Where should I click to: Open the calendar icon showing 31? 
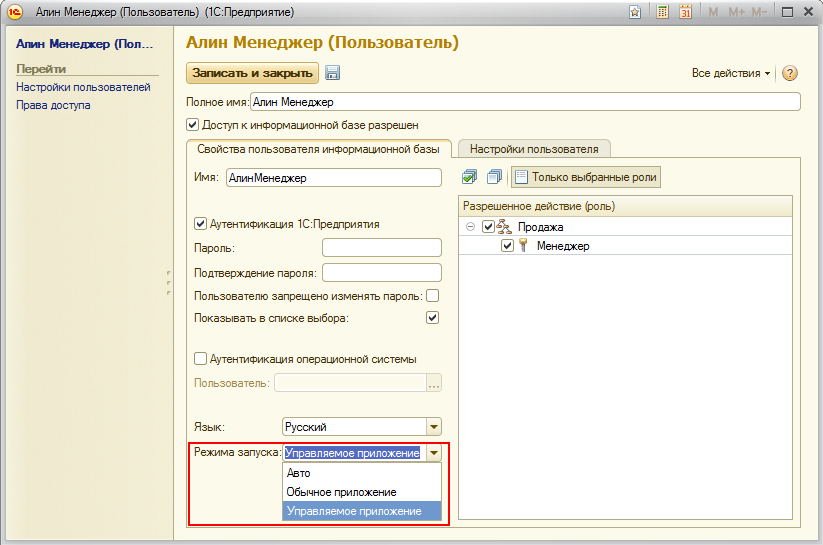coord(686,12)
